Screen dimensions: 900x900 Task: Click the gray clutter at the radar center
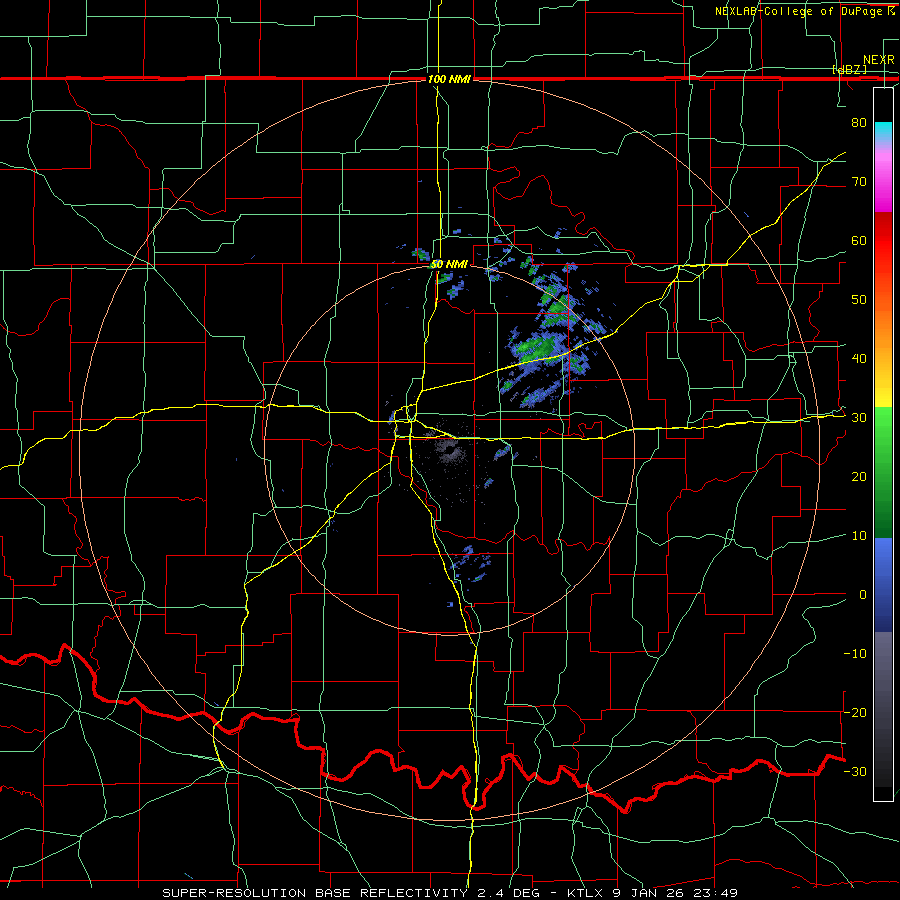[x=449, y=452]
